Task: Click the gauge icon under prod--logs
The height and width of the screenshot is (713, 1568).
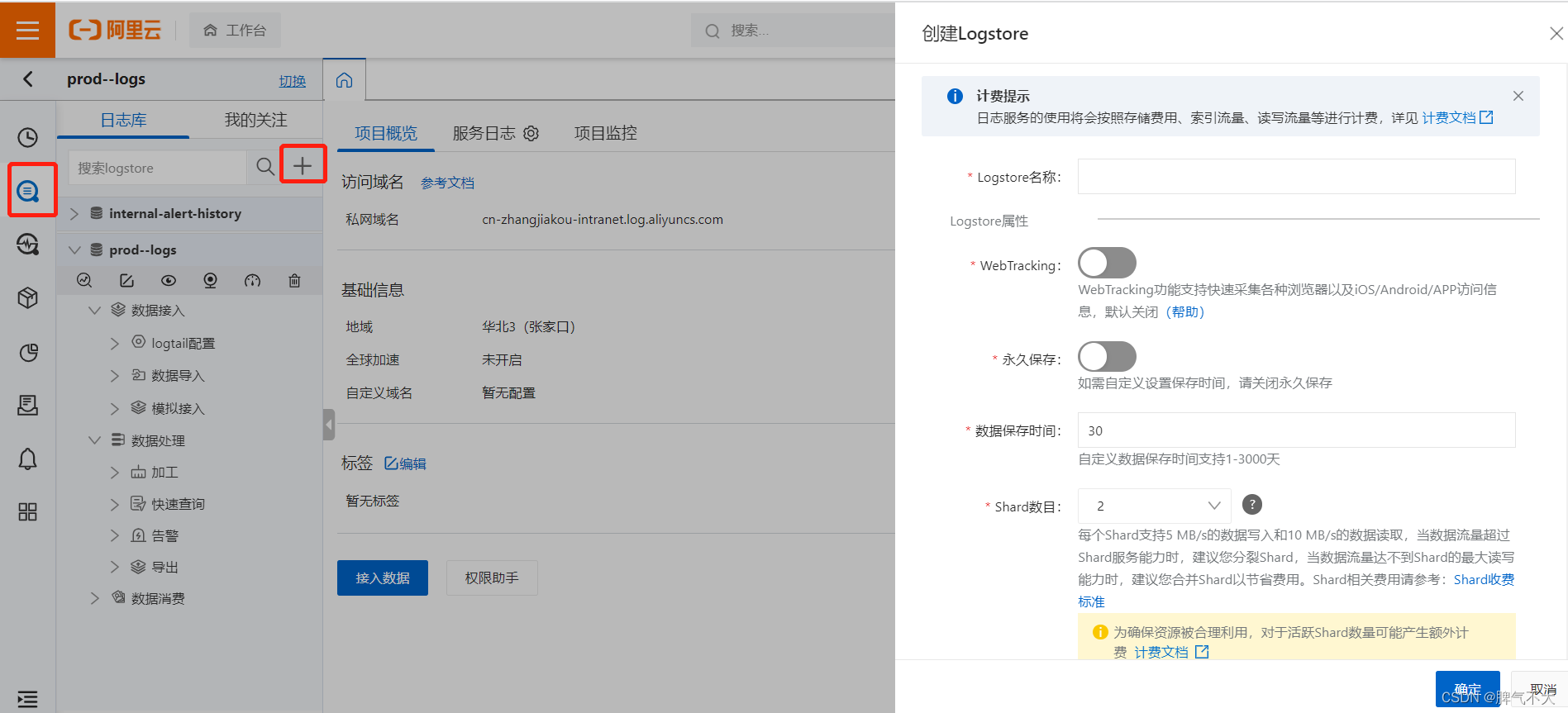Action: tap(253, 280)
